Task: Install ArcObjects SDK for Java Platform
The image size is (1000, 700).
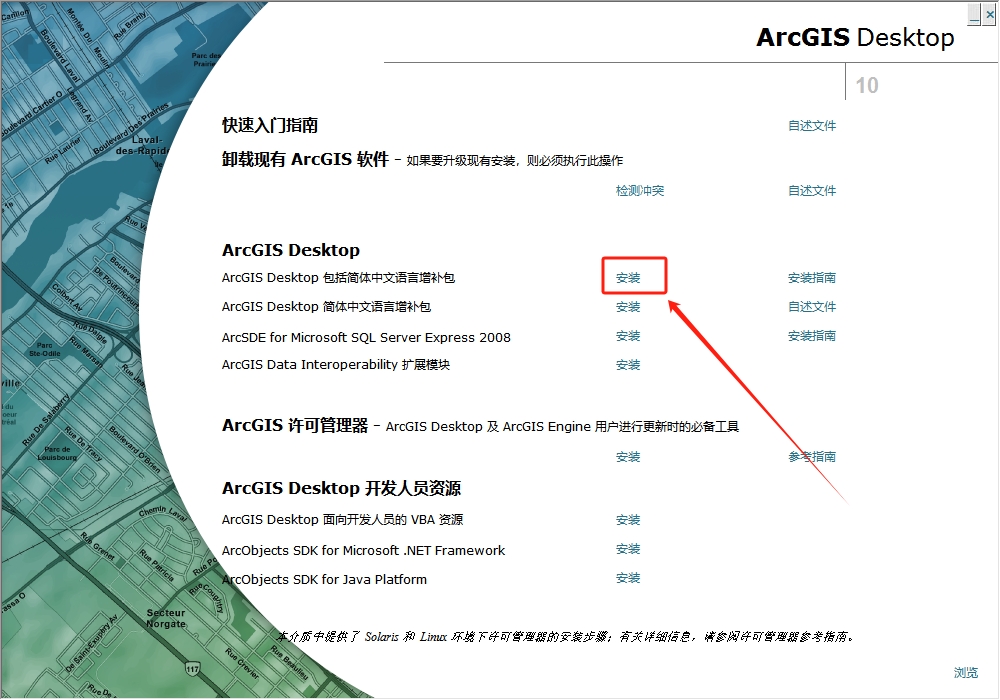Action: tap(628, 578)
